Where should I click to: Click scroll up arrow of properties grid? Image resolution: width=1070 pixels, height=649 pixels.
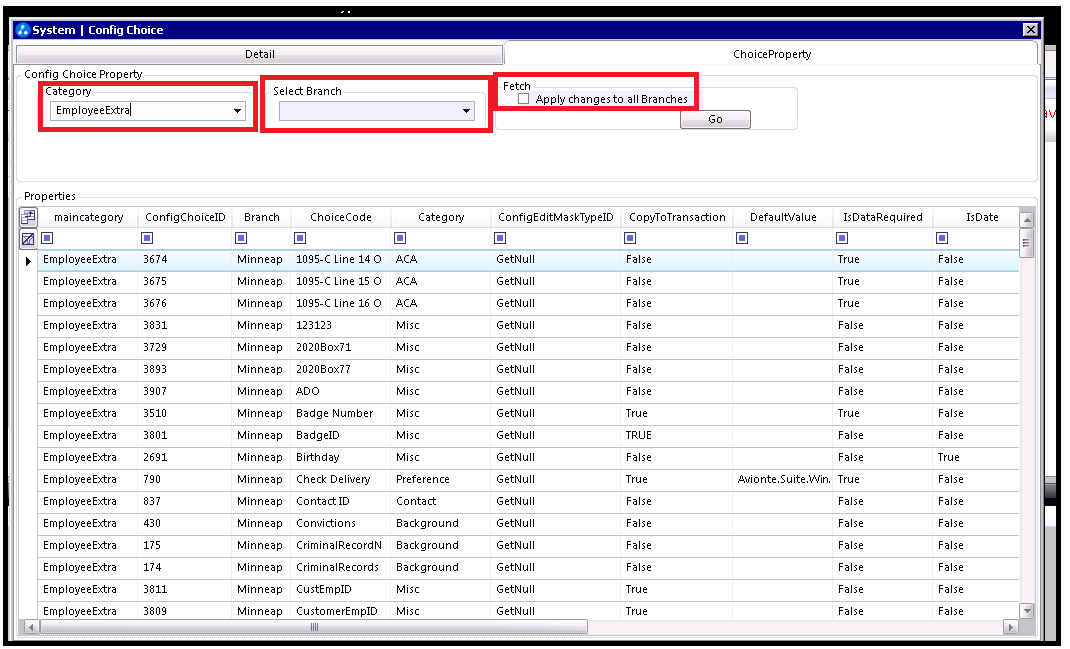[x=1026, y=220]
